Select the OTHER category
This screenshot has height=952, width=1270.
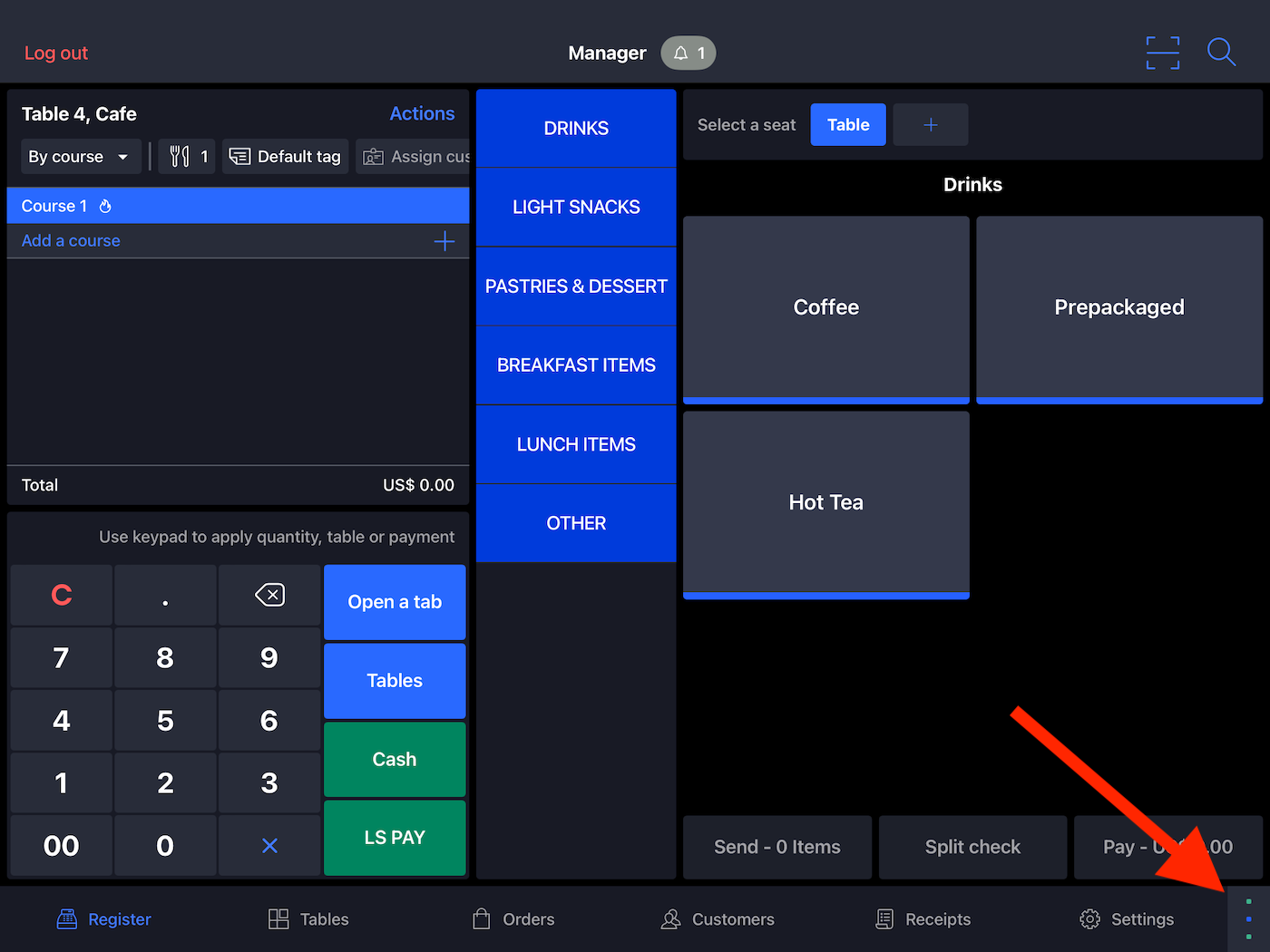pos(576,523)
